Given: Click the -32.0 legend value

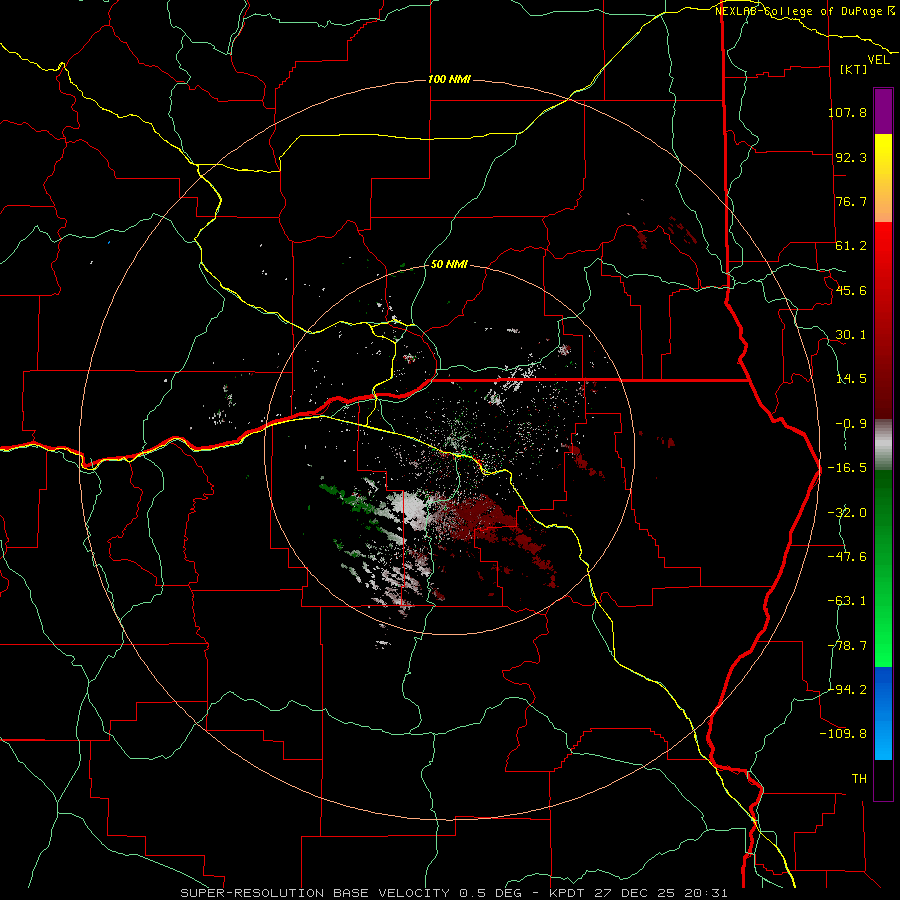Looking at the screenshot, I should coord(847,513).
